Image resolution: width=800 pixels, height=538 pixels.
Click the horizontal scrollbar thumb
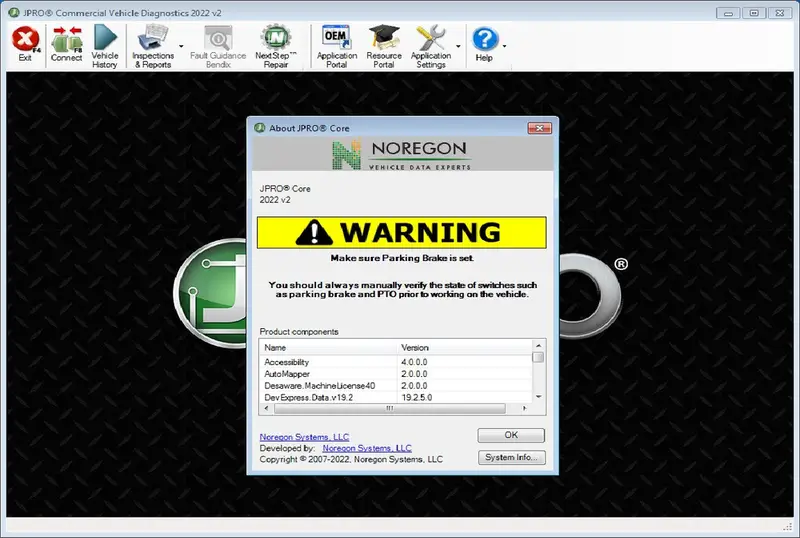390,408
